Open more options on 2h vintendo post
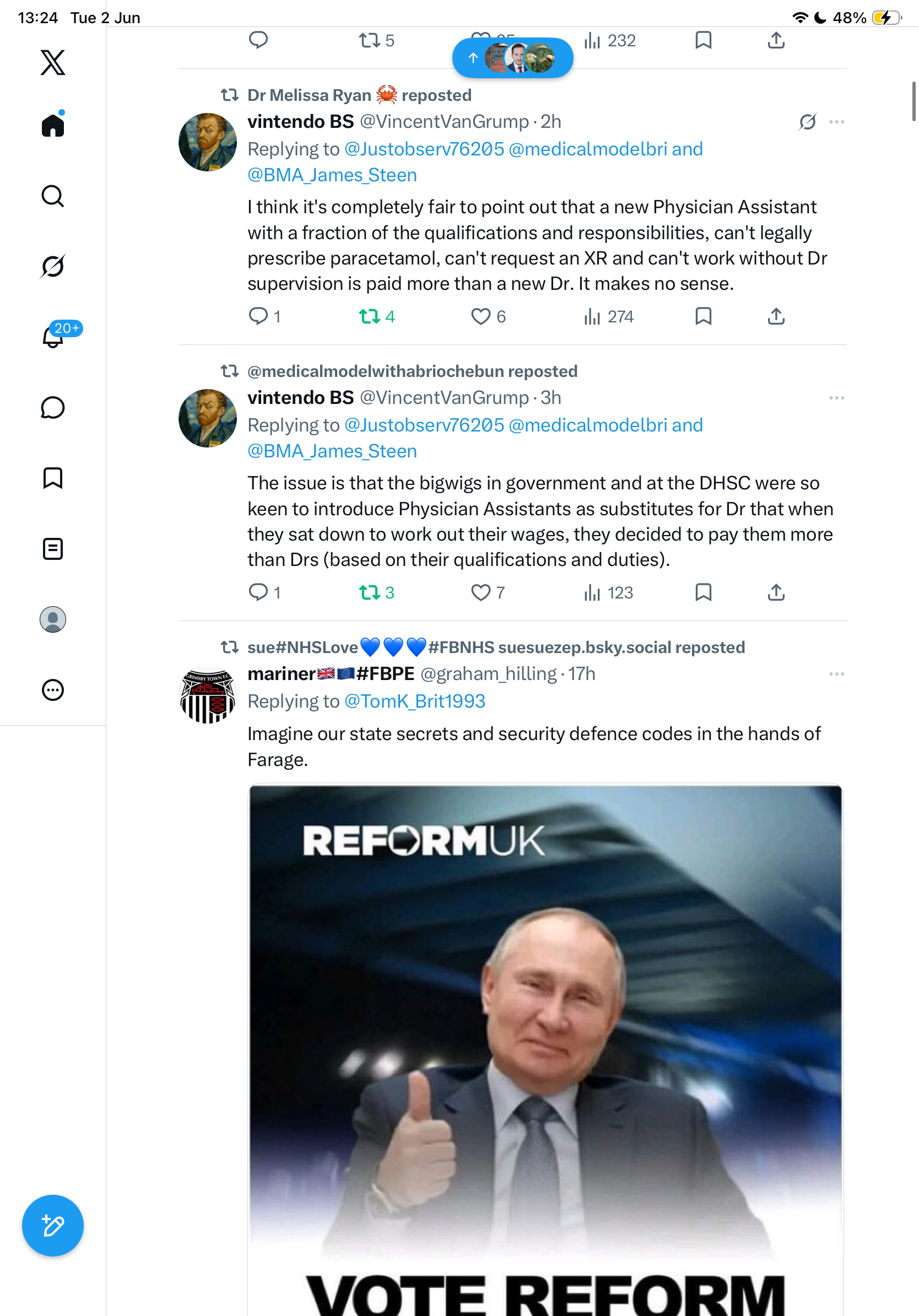Viewport: 919px width, 1316px height. (836, 121)
